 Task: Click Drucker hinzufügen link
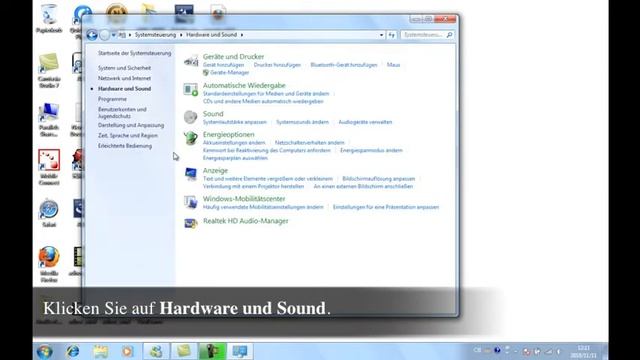pos(277,65)
